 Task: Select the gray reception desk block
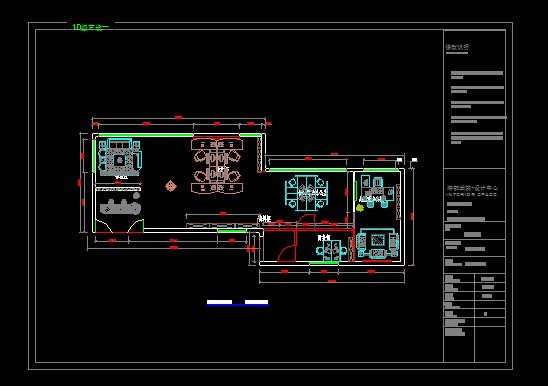(x=121, y=206)
